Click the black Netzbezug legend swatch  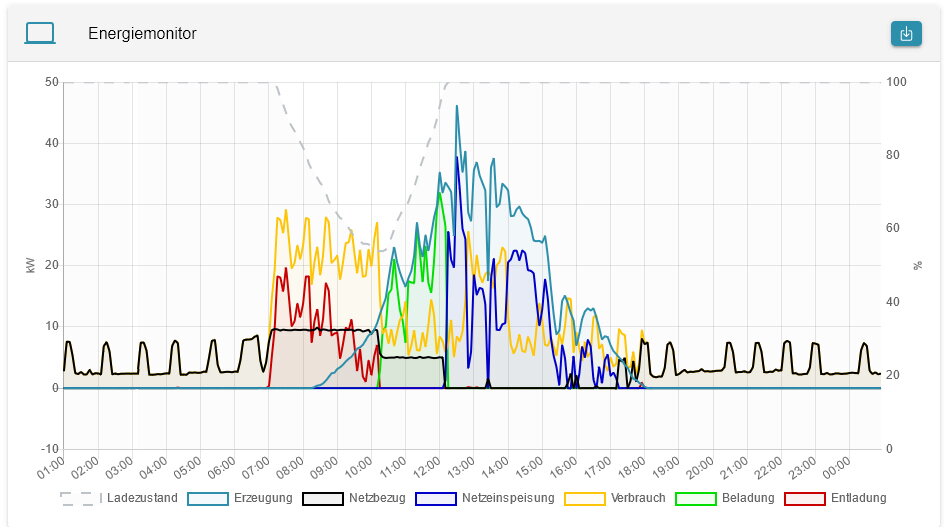click(x=322, y=499)
